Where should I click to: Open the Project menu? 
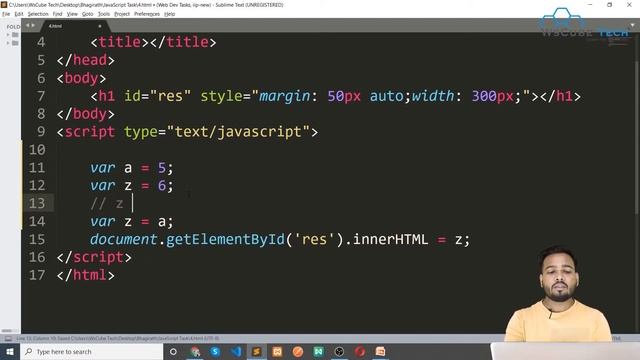(122, 14)
